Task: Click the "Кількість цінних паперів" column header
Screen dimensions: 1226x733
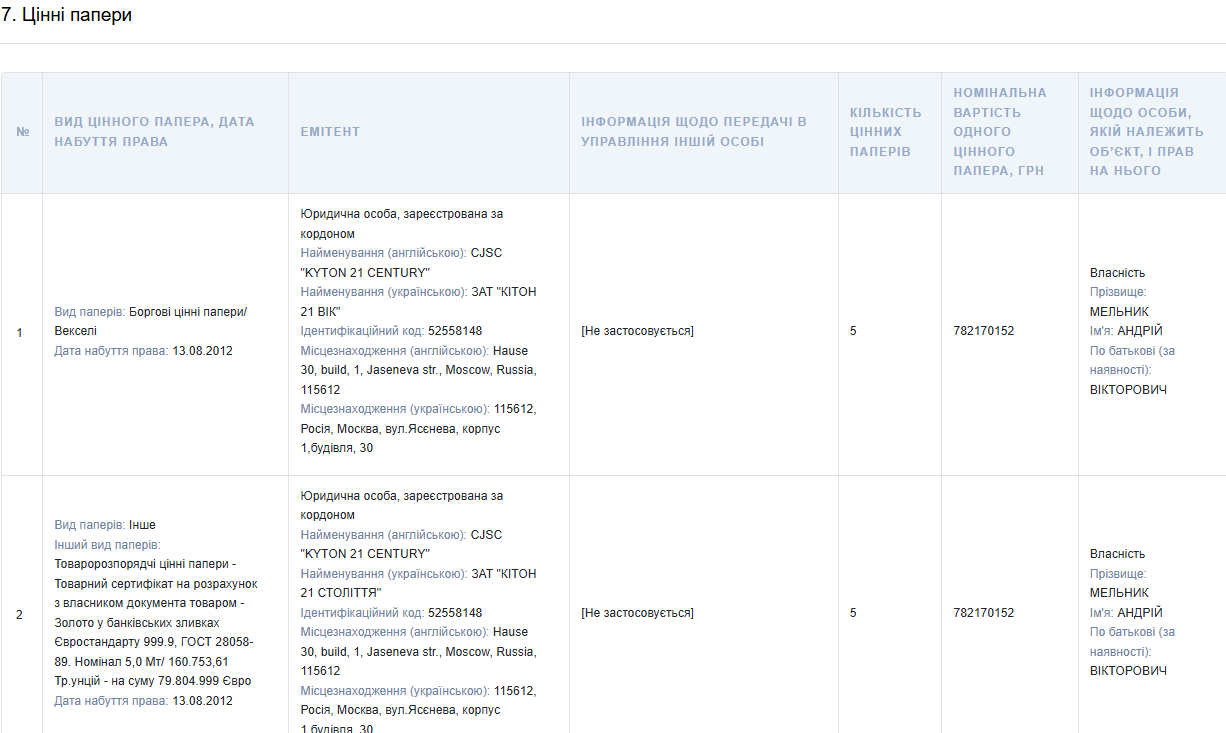Action: pyautogui.click(x=885, y=132)
